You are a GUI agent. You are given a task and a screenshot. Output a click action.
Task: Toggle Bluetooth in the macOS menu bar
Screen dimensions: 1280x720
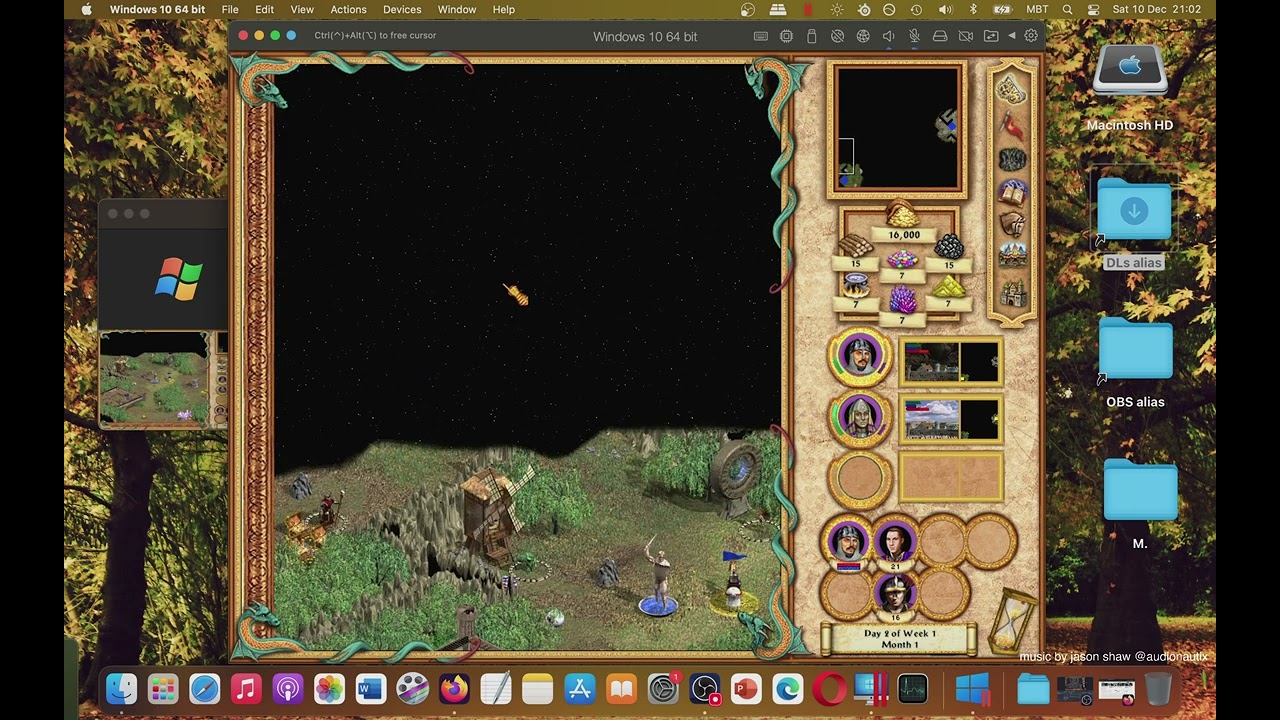tap(973, 10)
